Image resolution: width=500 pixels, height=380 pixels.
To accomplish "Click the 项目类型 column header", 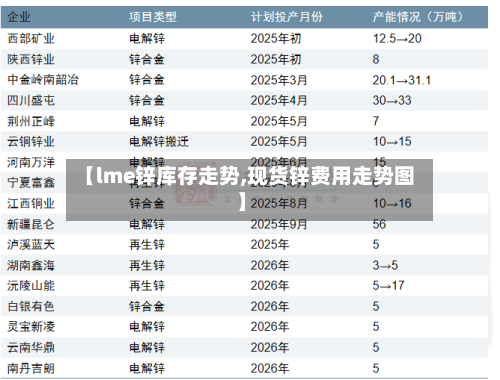I will [x=153, y=17].
